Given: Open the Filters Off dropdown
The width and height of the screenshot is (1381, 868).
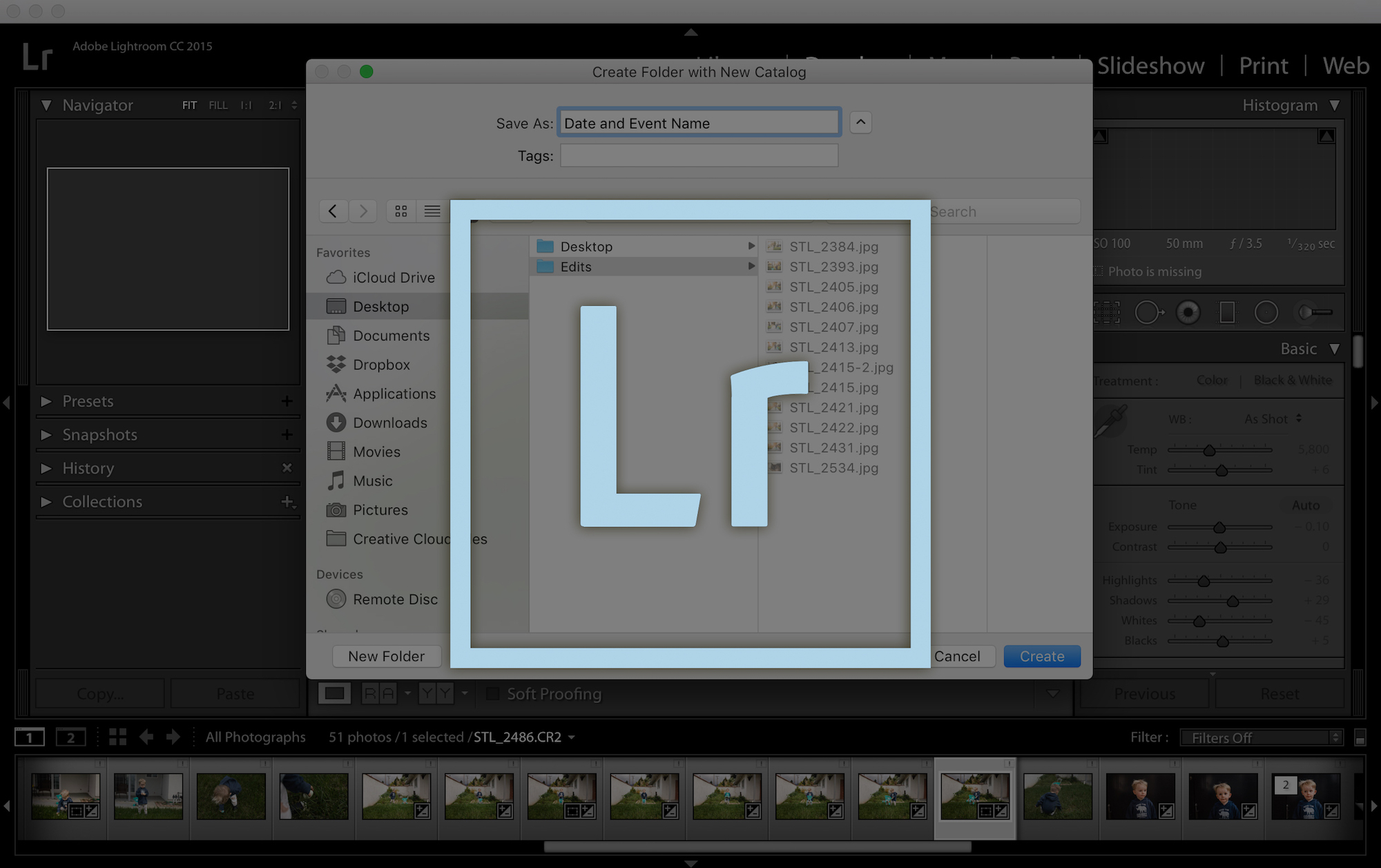Looking at the screenshot, I should click(1261, 737).
